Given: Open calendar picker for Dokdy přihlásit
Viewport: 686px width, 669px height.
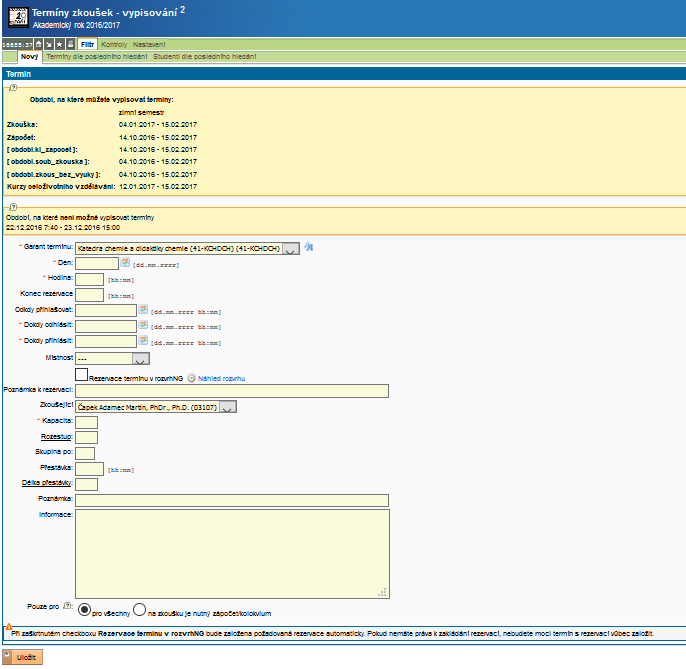Looking at the screenshot, I should [143, 342].
